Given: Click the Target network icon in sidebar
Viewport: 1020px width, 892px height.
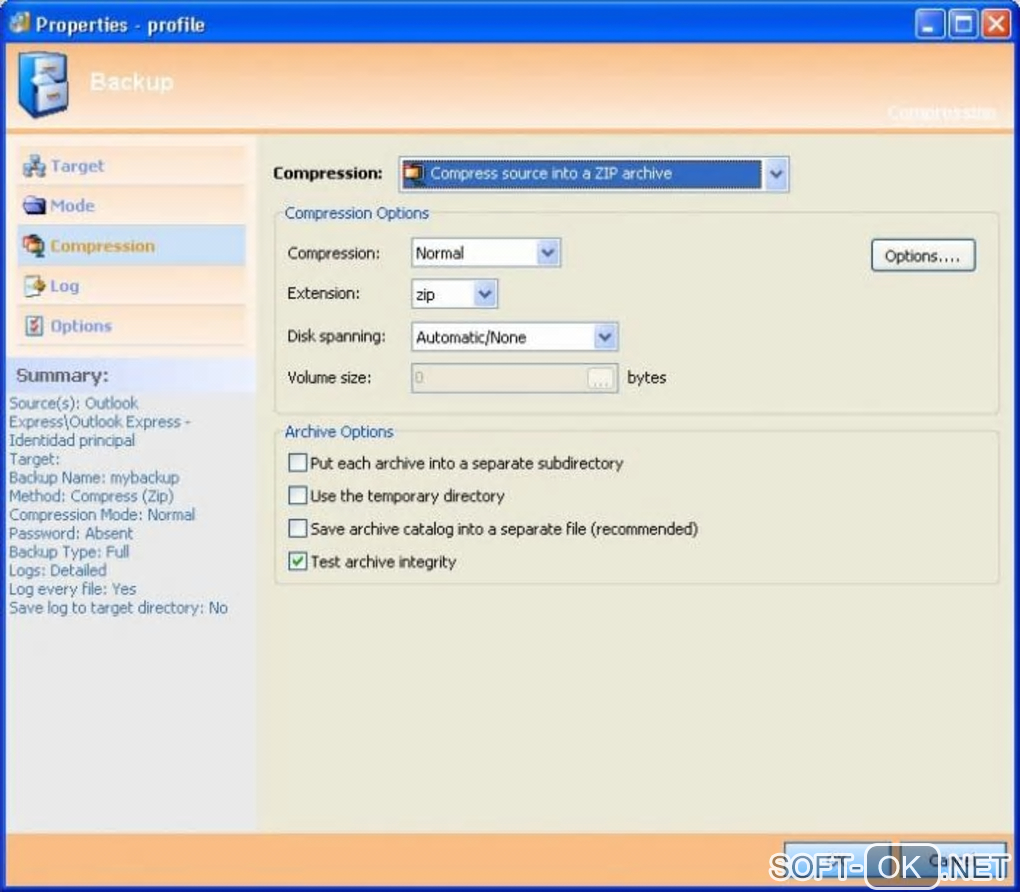Looking at the screenshot, I should tap(34, 167).
